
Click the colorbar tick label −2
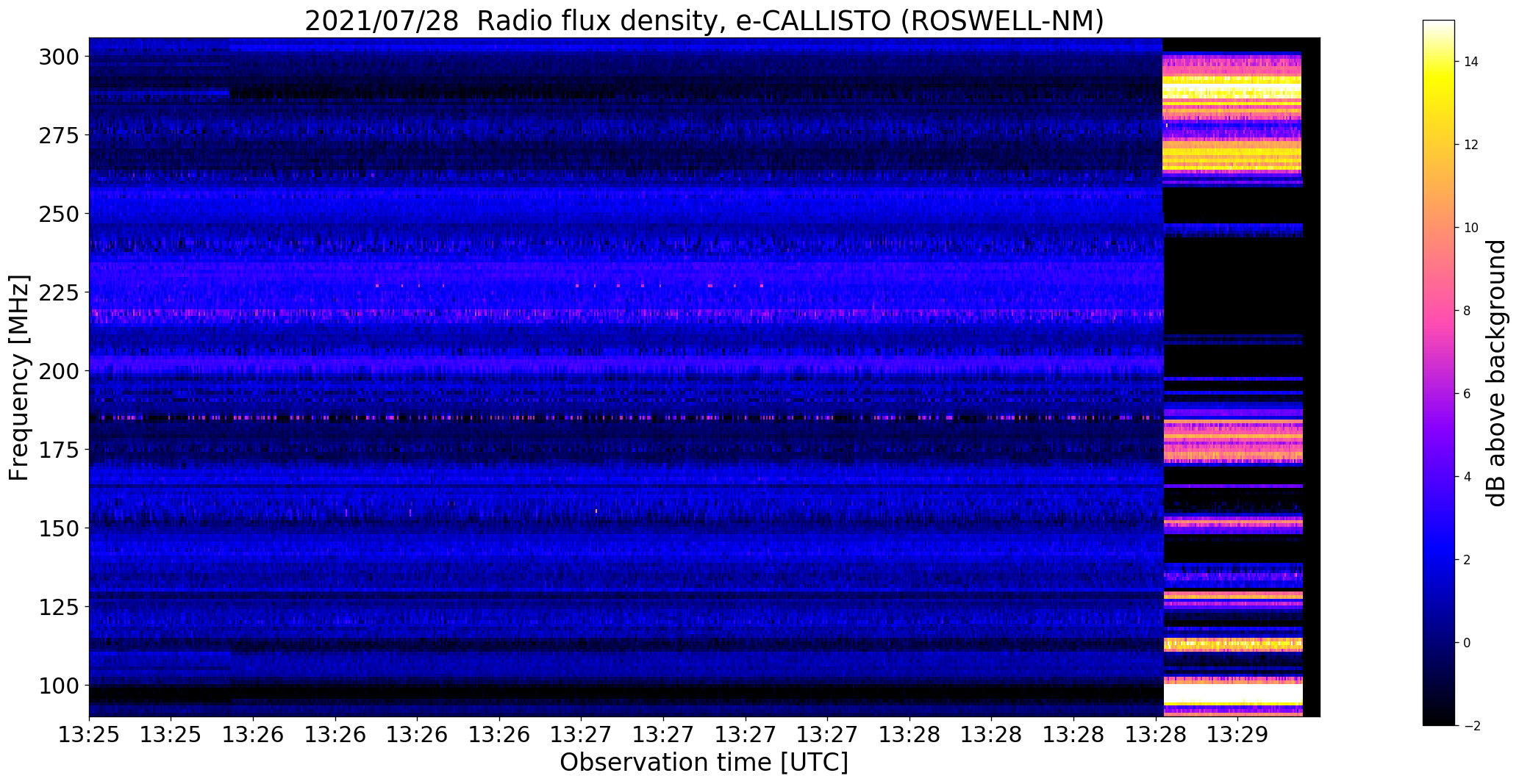1471,726
